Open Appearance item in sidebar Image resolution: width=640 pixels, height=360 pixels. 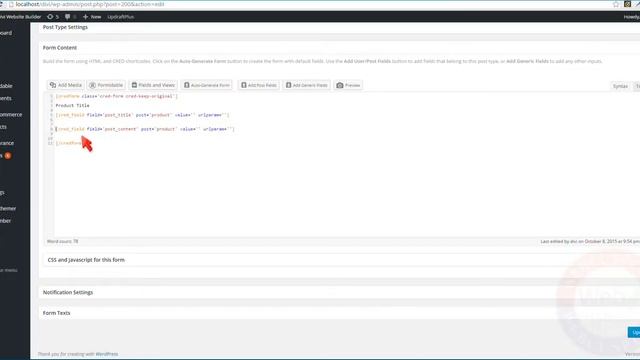[7, 143]
